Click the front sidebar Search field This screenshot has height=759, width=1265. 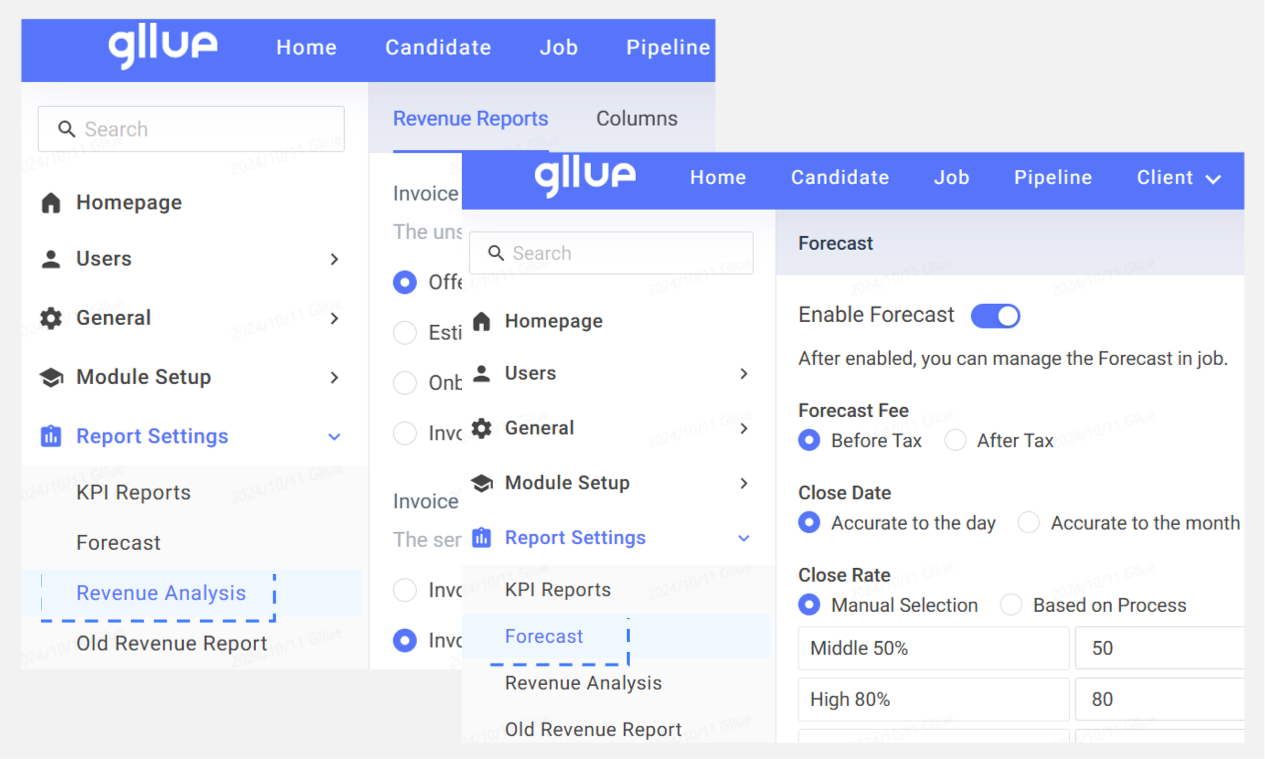click(x=611, y=254)
